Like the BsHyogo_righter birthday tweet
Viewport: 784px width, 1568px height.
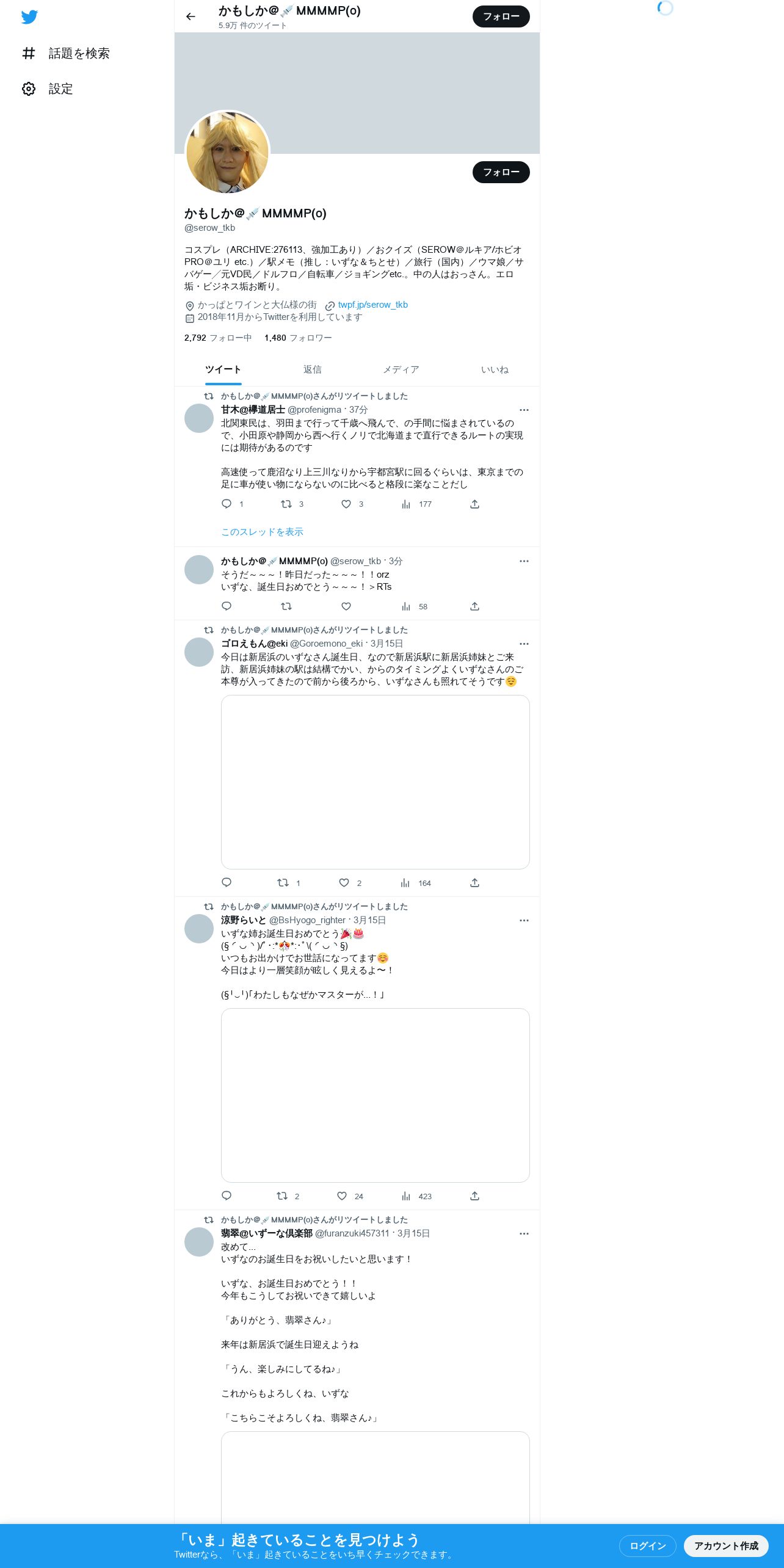tap(343, 1196)
